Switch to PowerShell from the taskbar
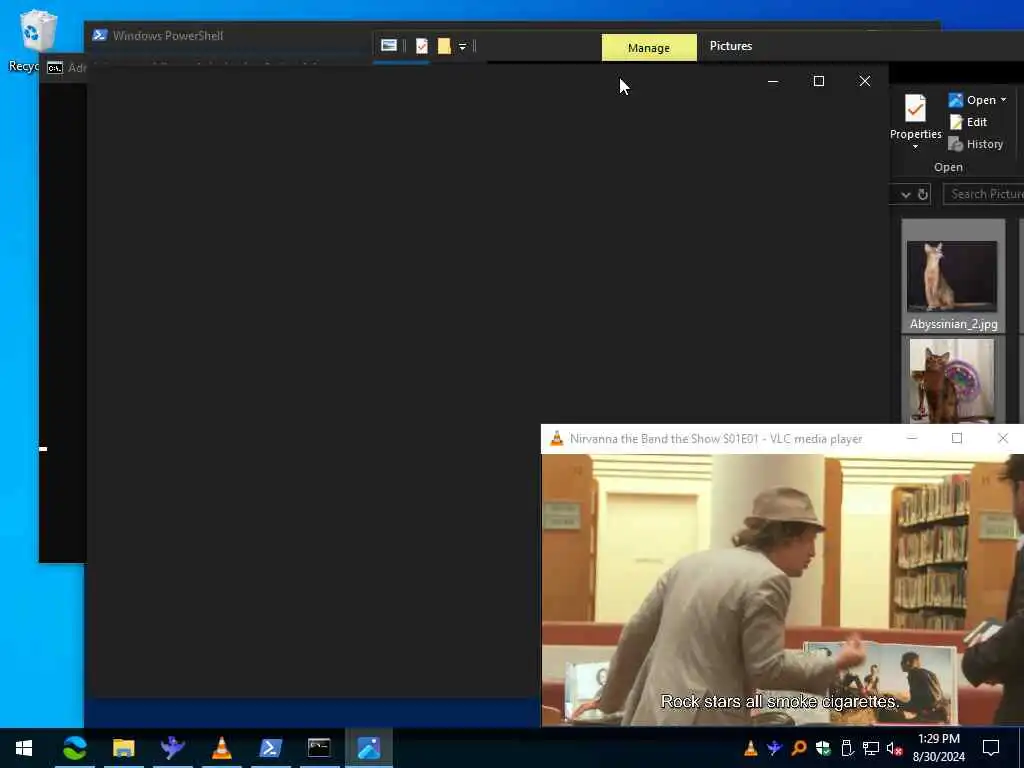 (270, 748)
